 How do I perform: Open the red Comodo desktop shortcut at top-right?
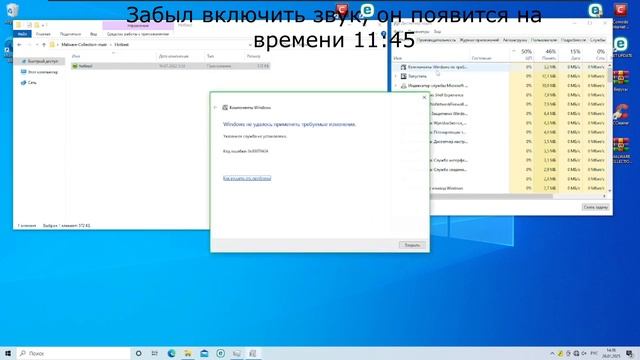pyautogui.click(x=620, y=14)
